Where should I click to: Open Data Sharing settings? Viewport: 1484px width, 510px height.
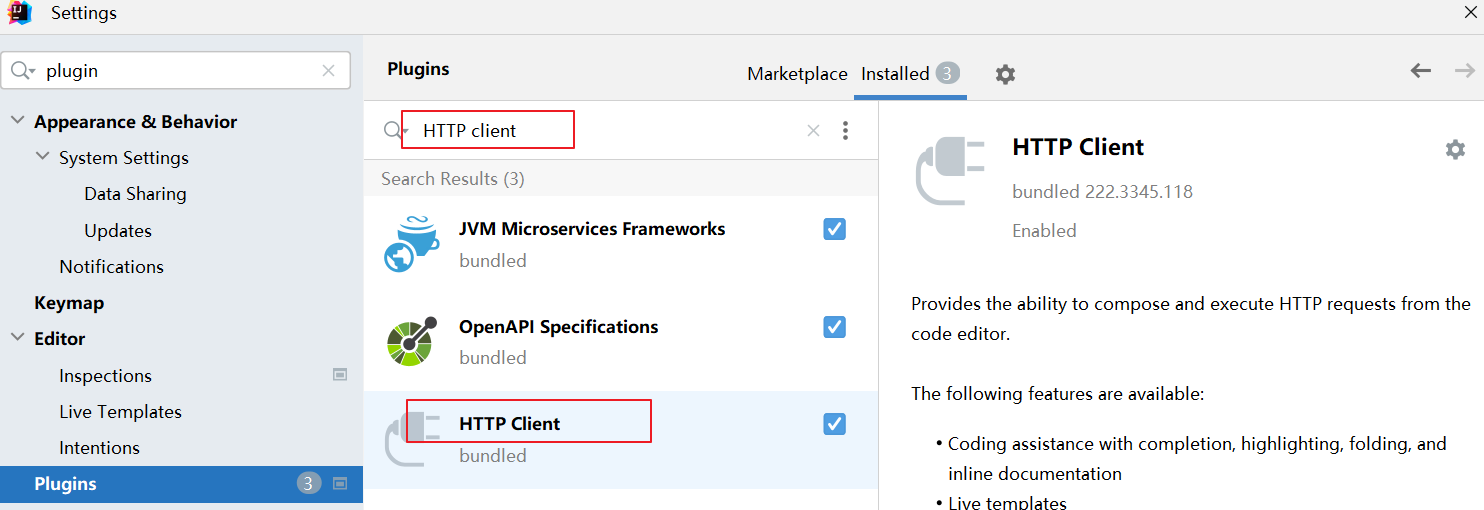tap(135, 194)
